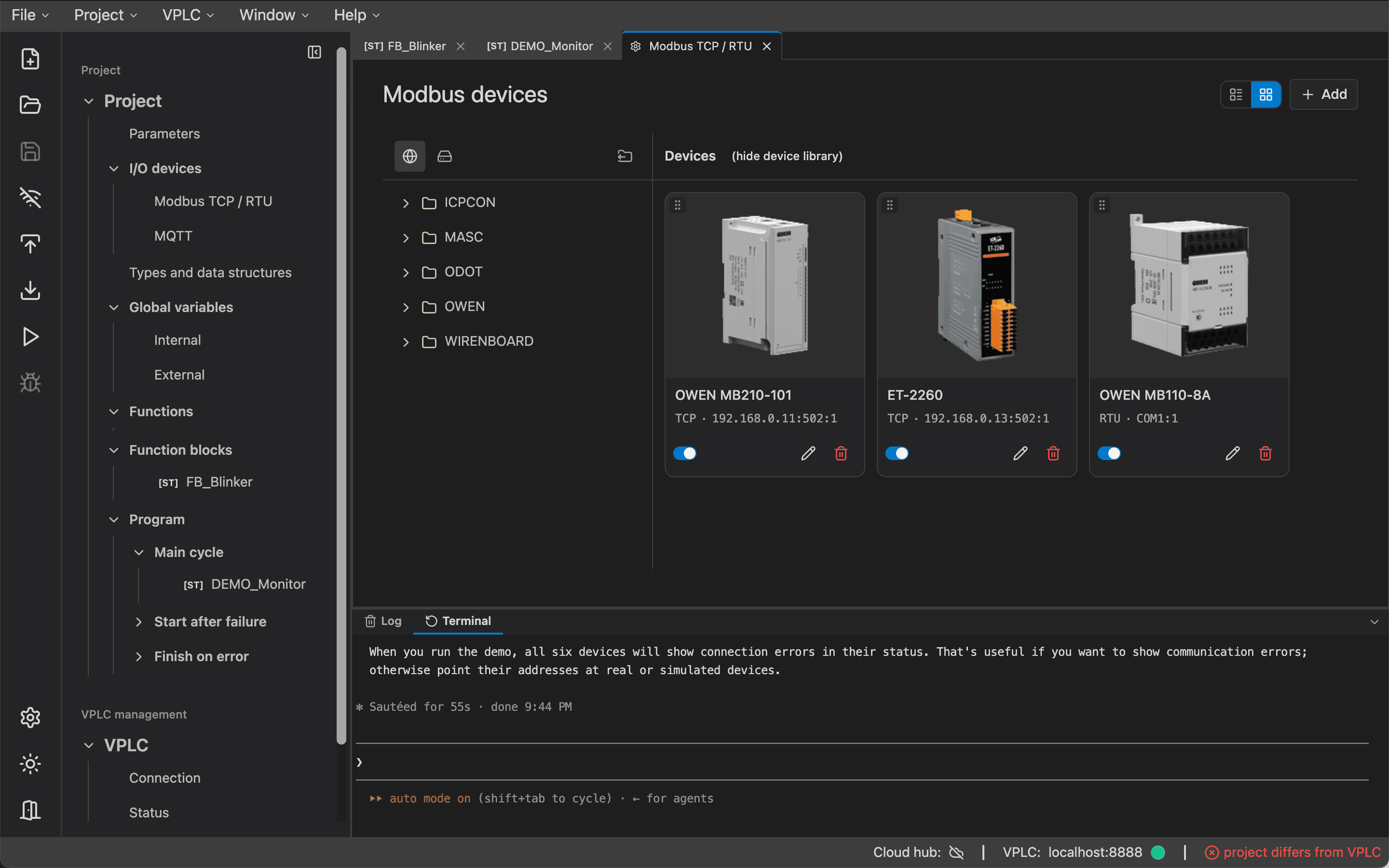This screenshot has width=1389, height=868.
Task: Click hide device library link
Action: 787,156
